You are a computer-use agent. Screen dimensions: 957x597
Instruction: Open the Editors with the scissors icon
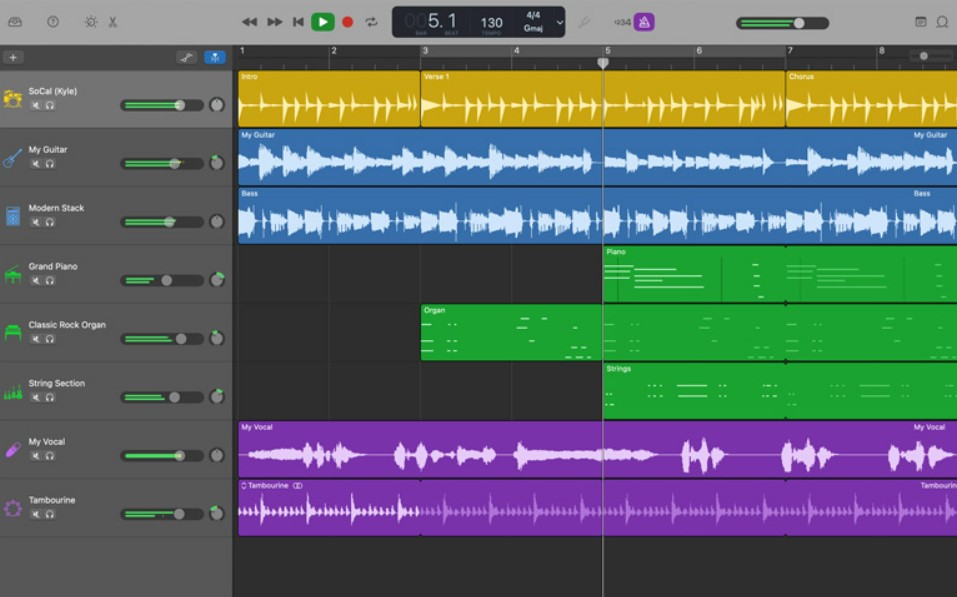click(x=113, y=22)
